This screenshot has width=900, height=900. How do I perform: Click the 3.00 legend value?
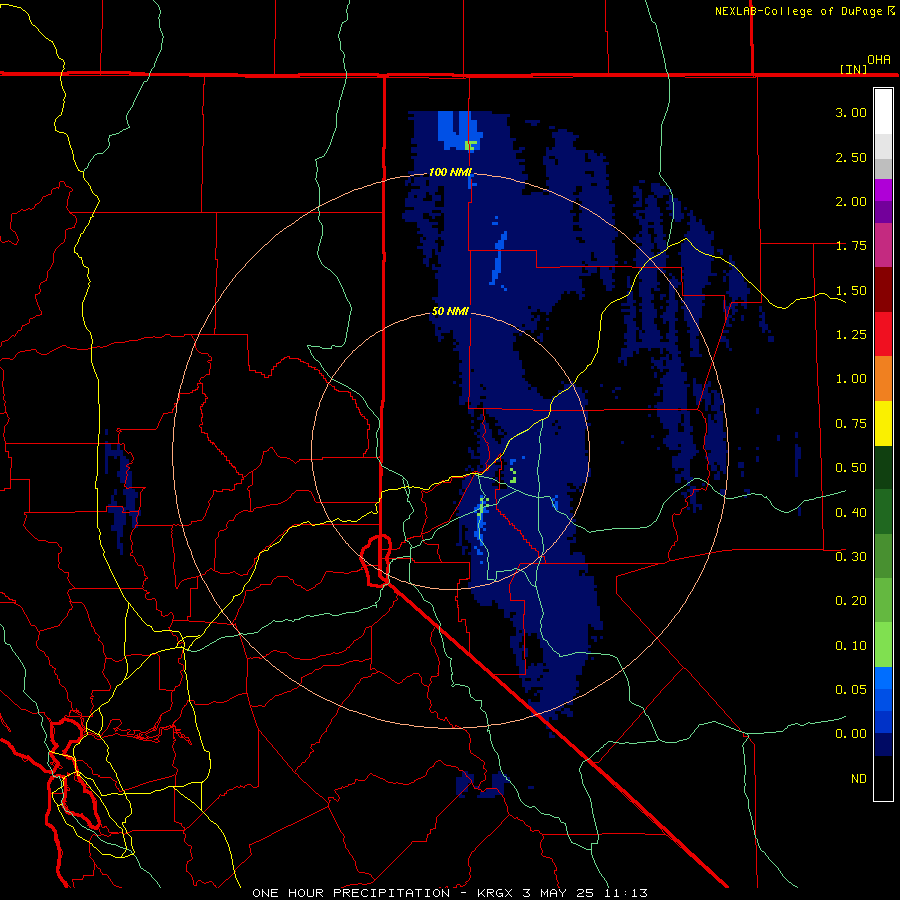click(x=851, y=112)
